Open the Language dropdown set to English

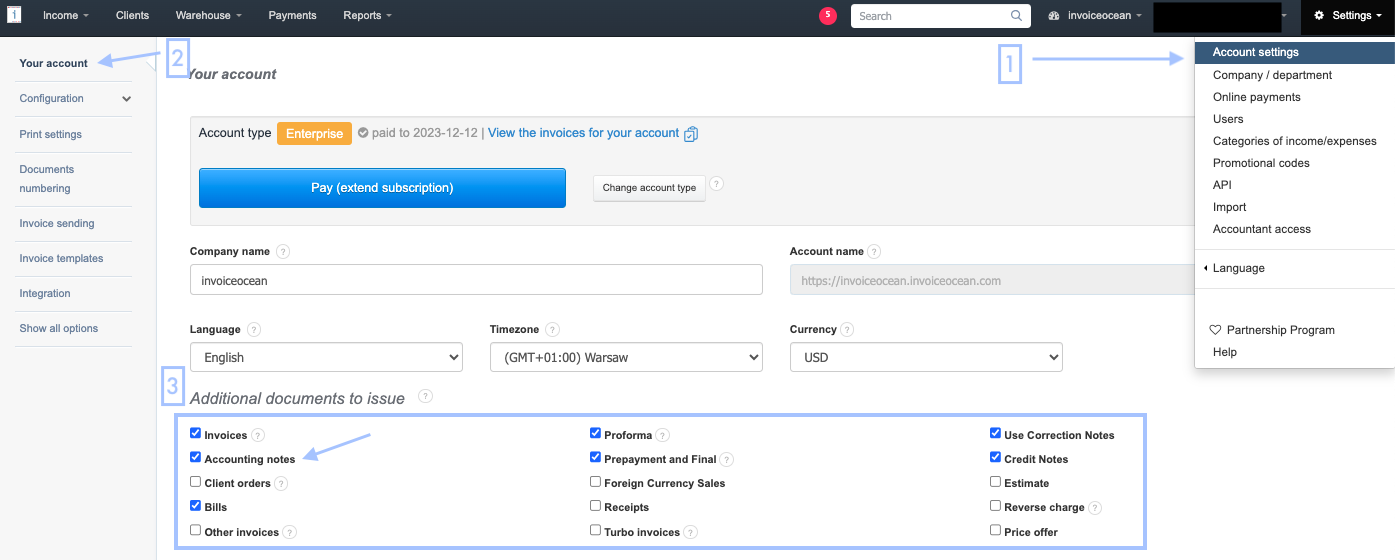point(326,357)
